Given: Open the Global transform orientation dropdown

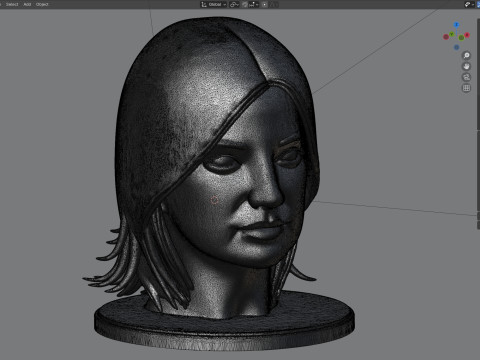Looking at the screenshot, I should pos(214,5).
